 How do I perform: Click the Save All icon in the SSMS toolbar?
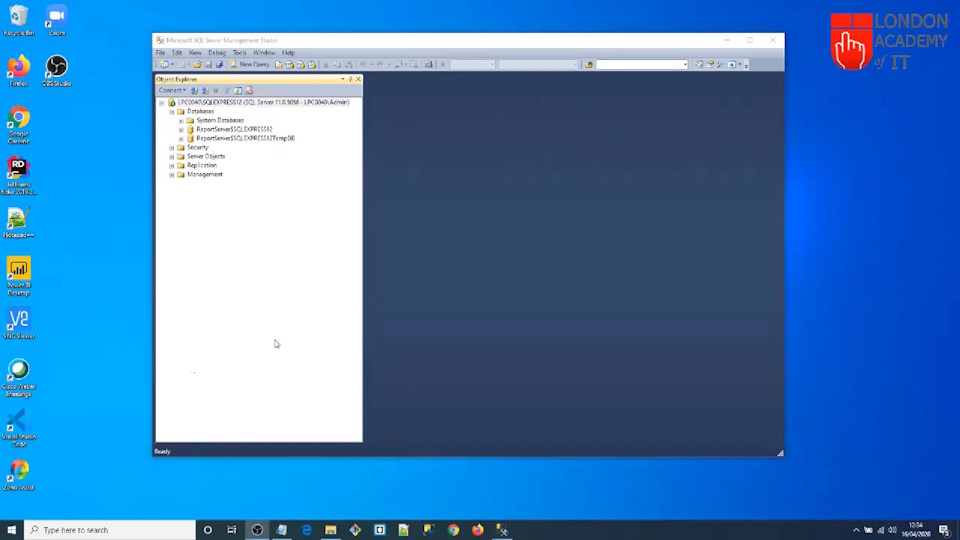(x=219, y=64)
